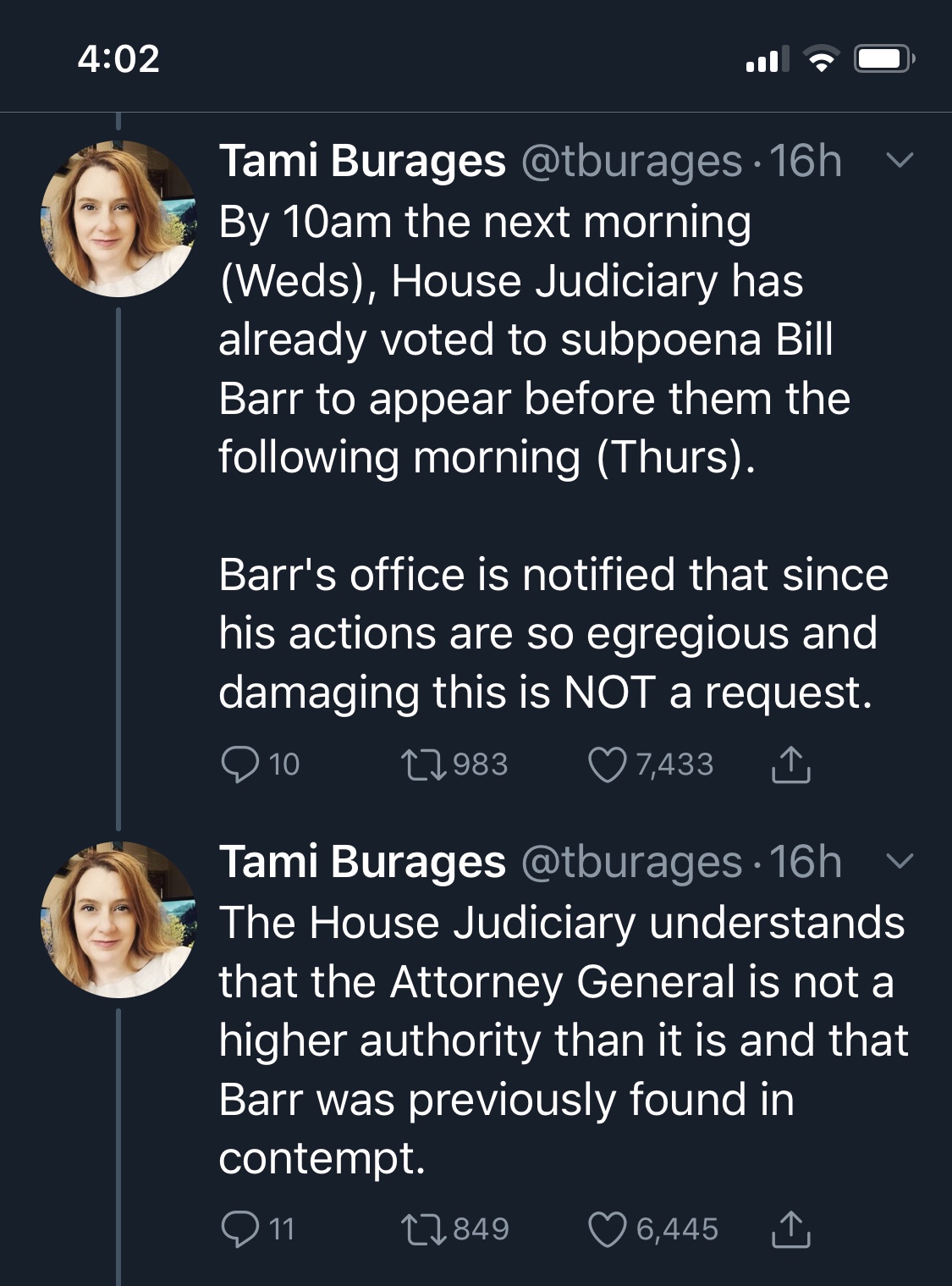This screenshot has width=952, height=1286.
Task: Like the tweet with 6,445 likes
Action: tap(607, 1229)
